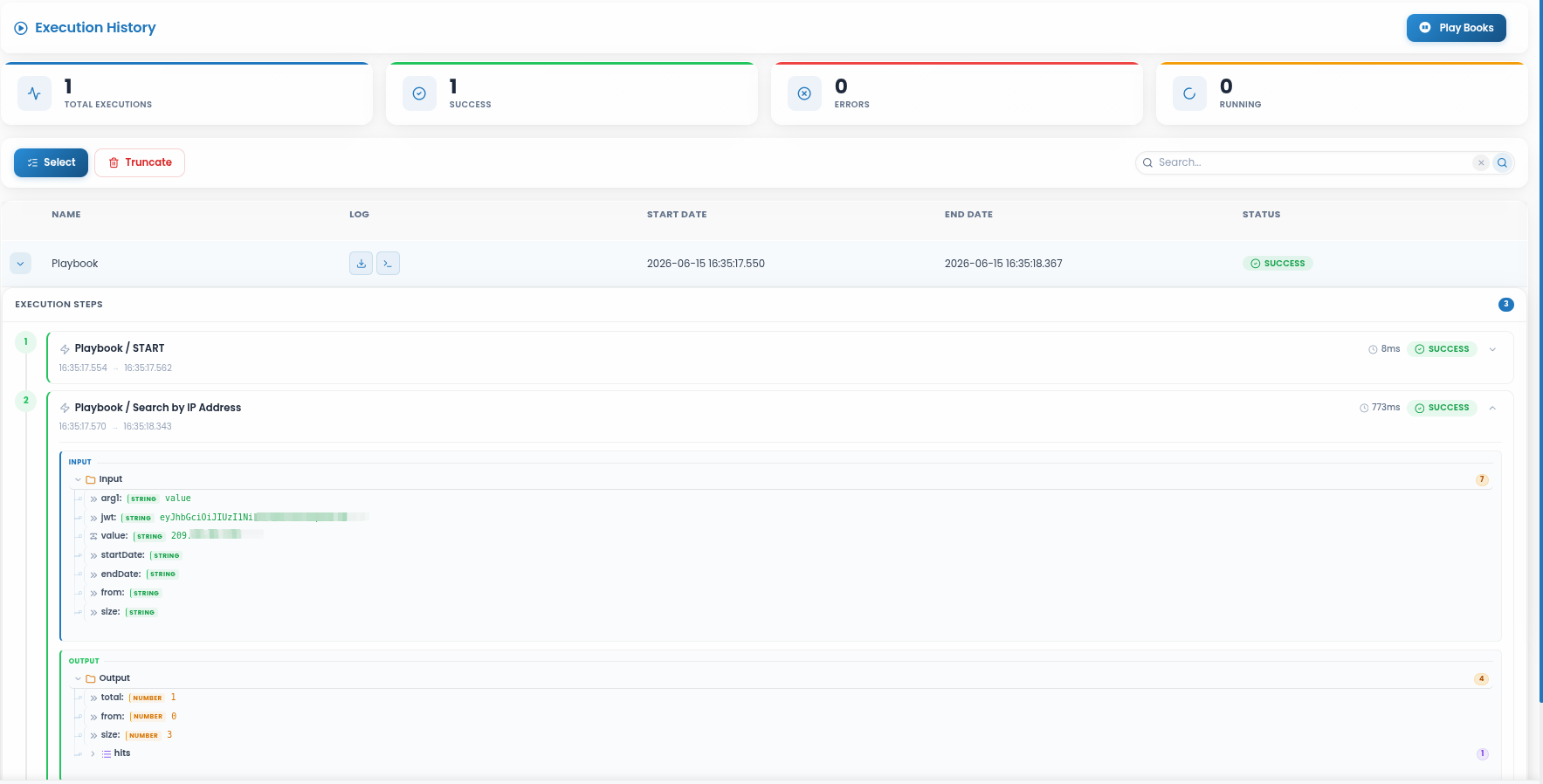Screen dimensions: 1543x784
Task: Click the total output row chevron icon
Action: click(93, 698)
